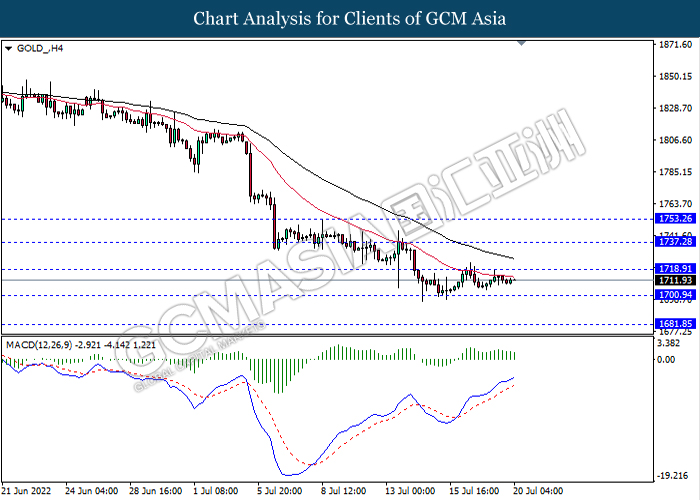Click the 24 Jun 04:00 time label
The width and height of the screenshot is (700, 500).
click(x=92, y=491)
